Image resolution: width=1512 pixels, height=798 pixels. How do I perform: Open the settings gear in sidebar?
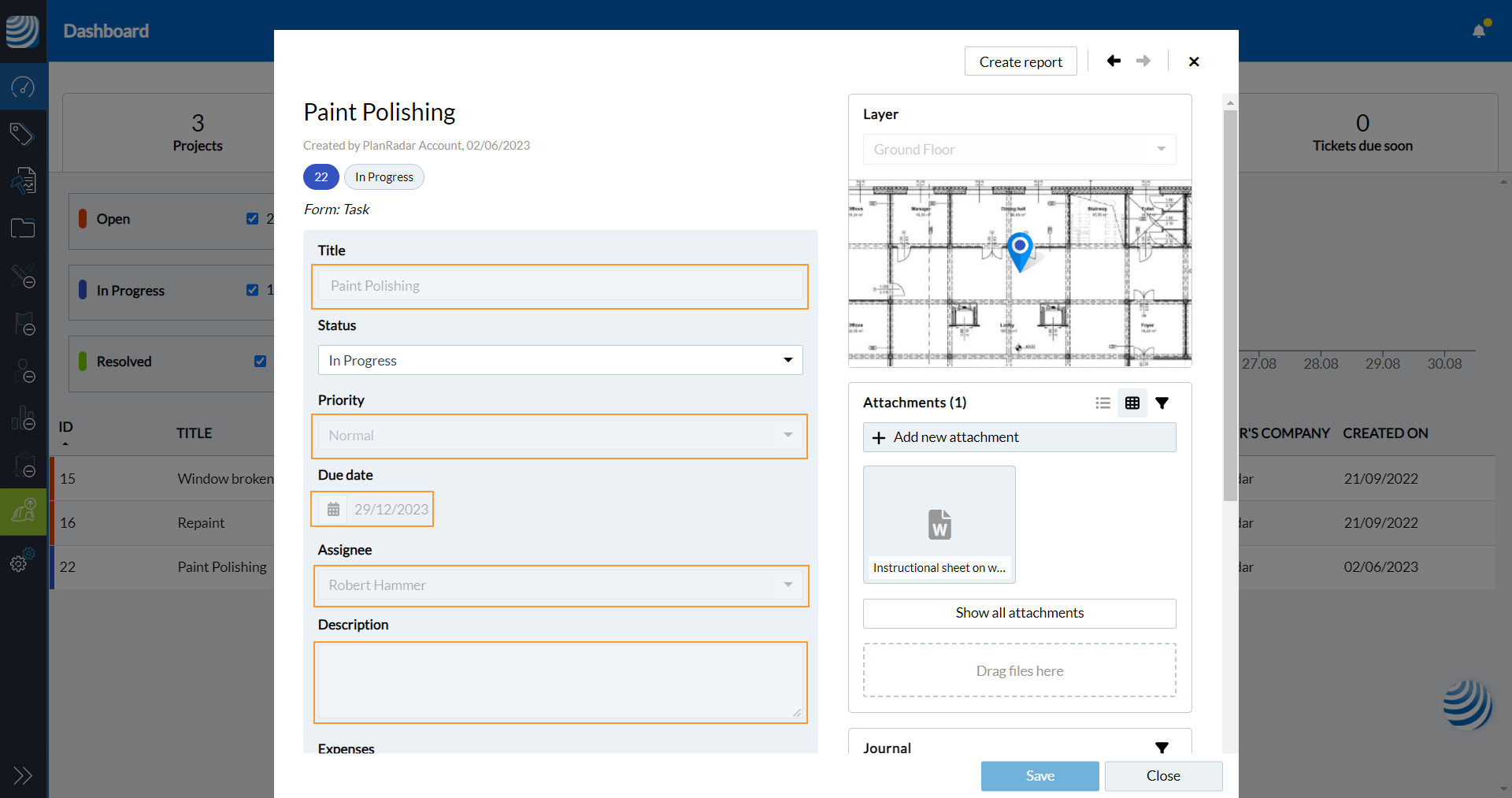[20, 562]
